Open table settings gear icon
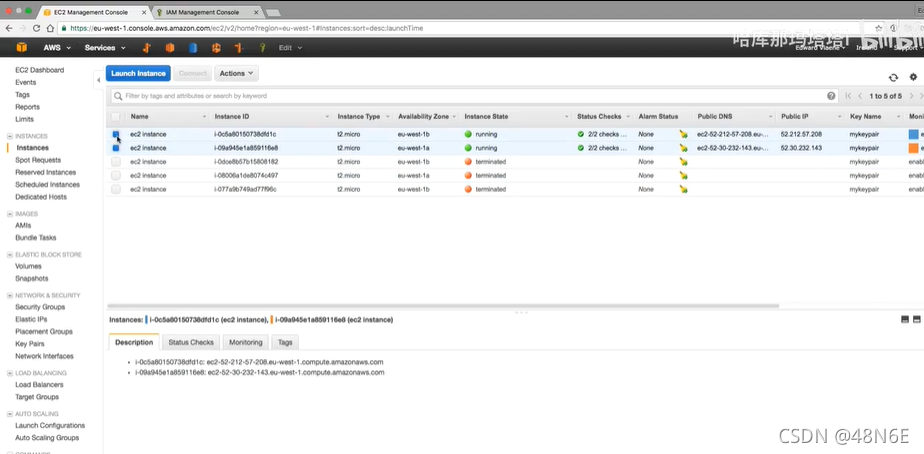This screenshot has height=454, width=924. tap(913, 77)
